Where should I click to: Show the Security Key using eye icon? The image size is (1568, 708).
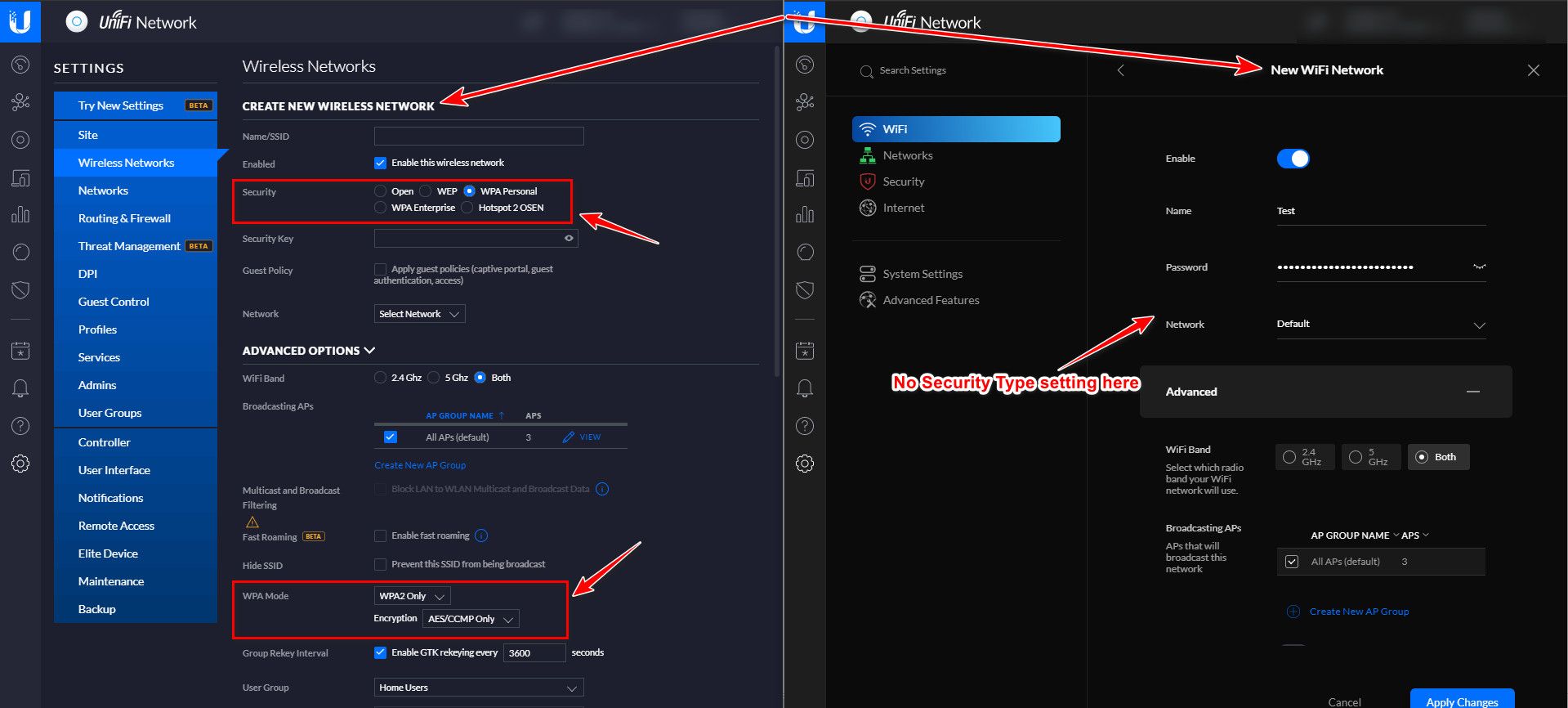[569, 239]
